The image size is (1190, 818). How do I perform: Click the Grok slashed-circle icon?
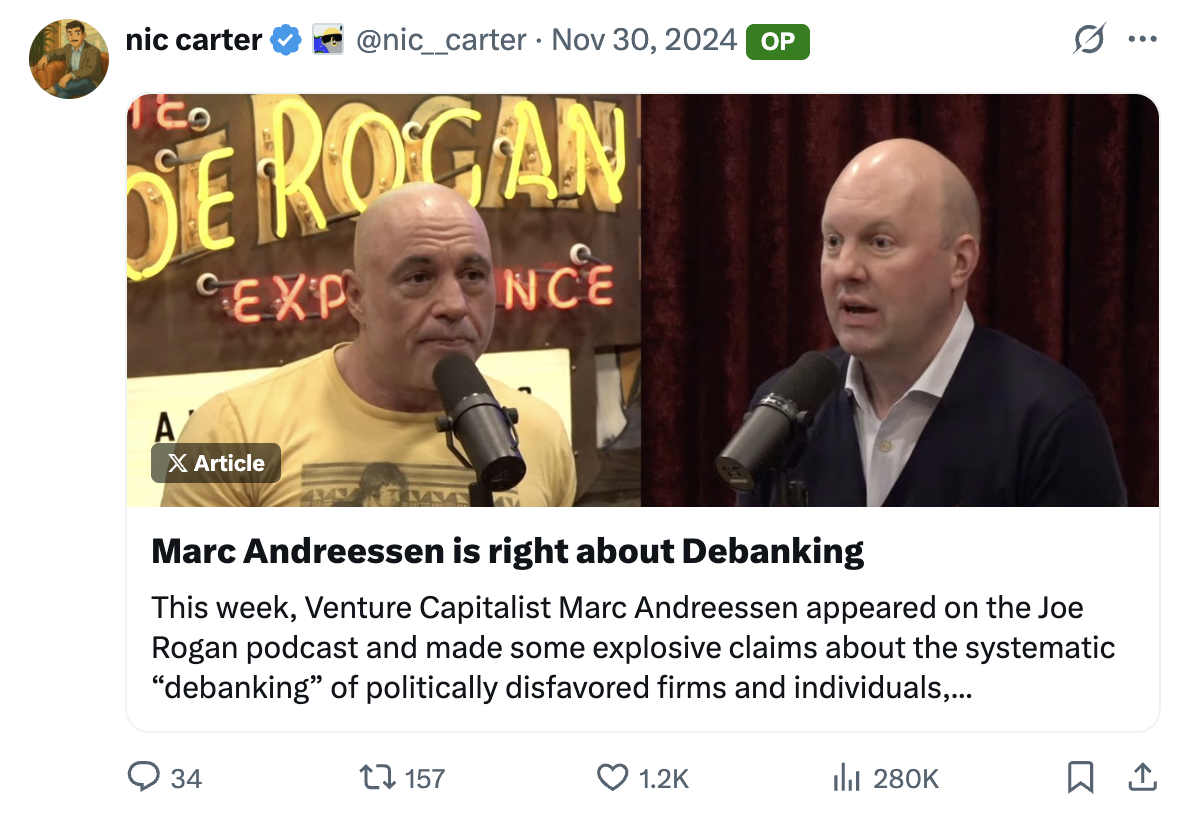(1087, 41)
